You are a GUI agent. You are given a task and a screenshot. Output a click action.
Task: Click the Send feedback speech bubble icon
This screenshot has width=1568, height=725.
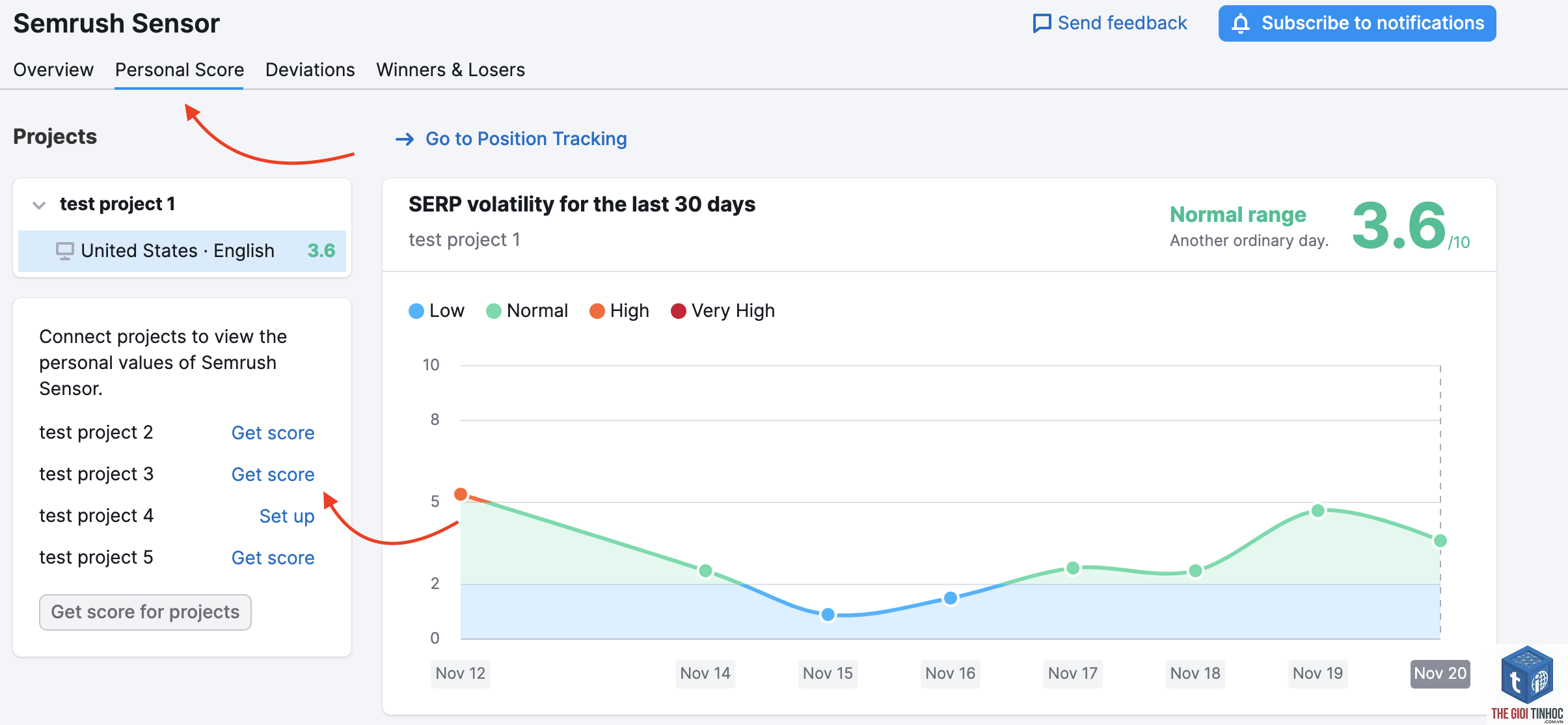(1042, 23)
